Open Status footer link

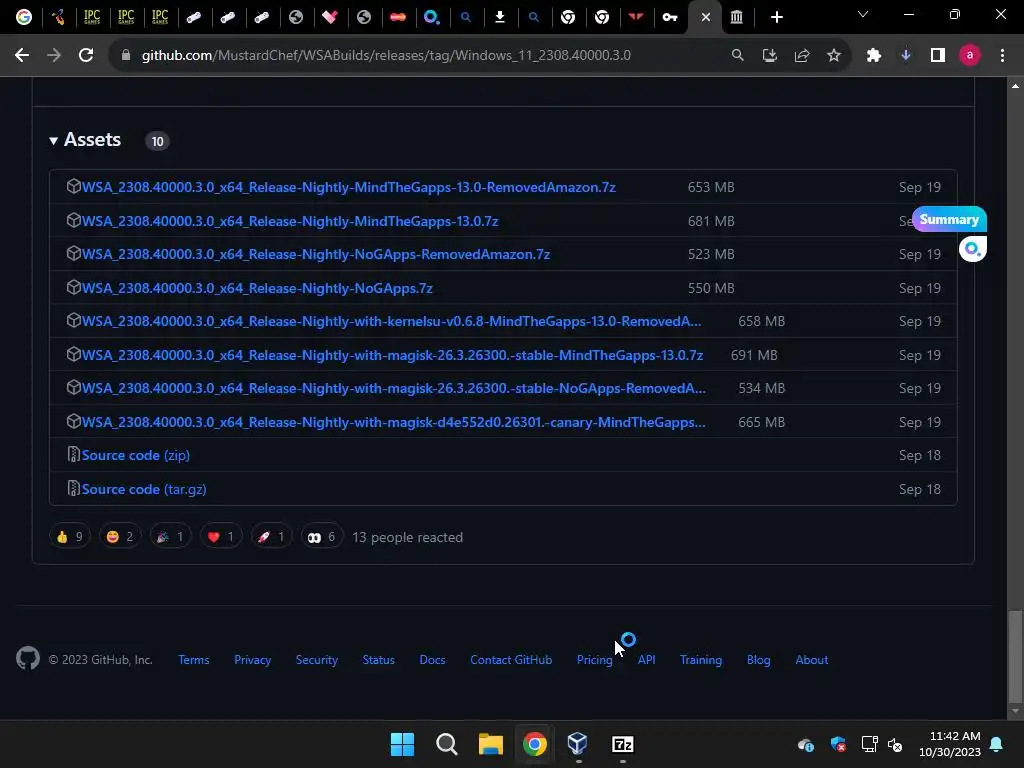pyautogui.click(x=379, y=660)
